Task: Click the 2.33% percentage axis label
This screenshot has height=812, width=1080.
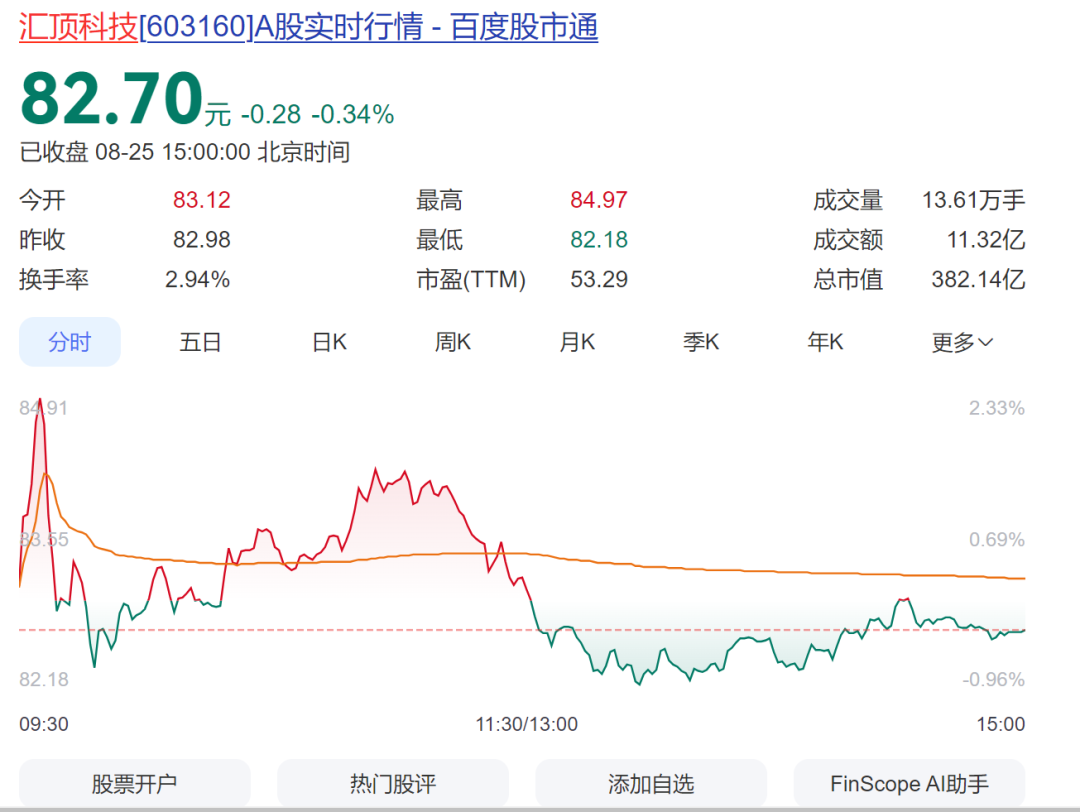Action: [996, 408]
